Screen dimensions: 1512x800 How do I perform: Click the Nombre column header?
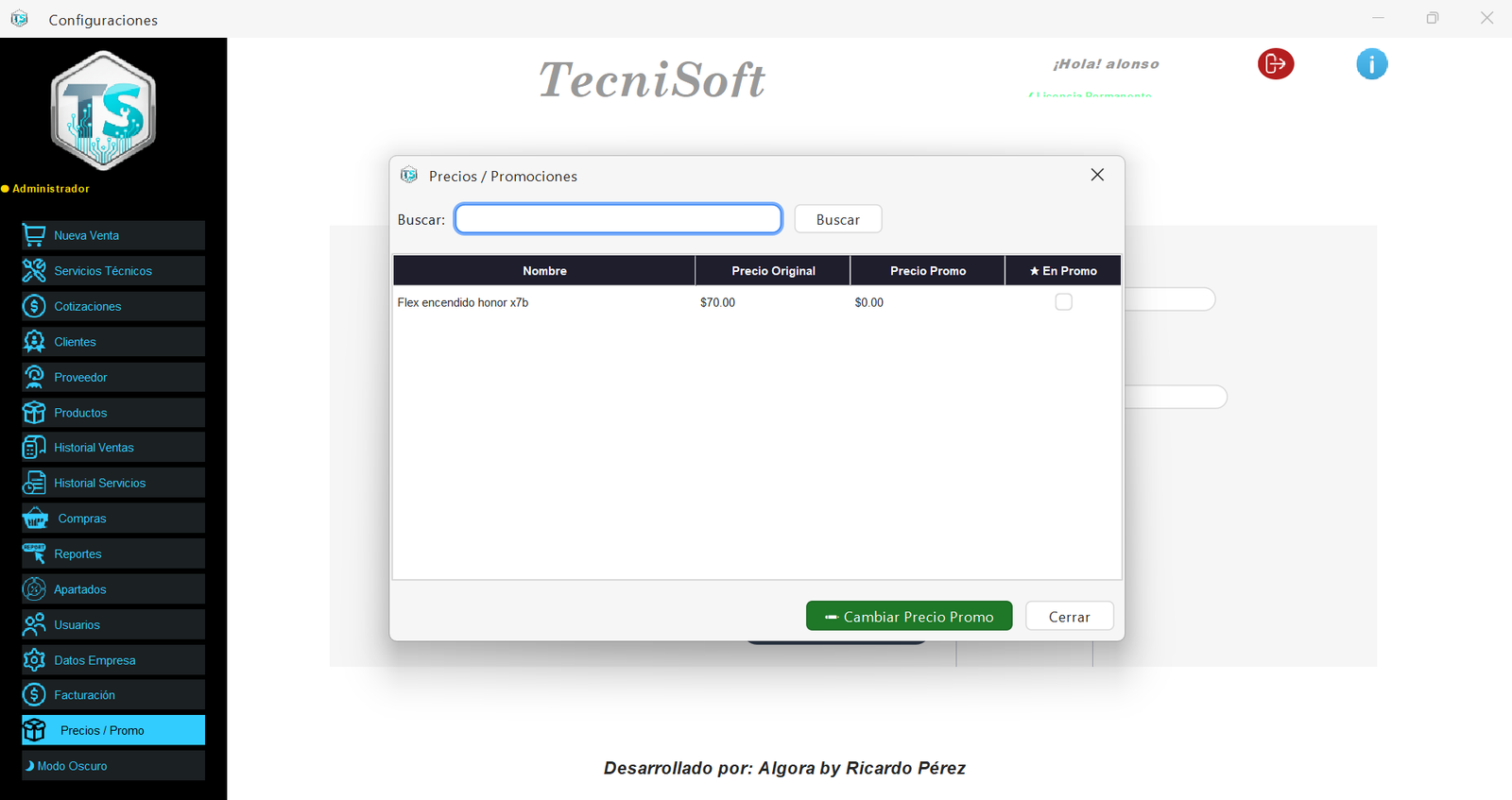pos(544,271)
